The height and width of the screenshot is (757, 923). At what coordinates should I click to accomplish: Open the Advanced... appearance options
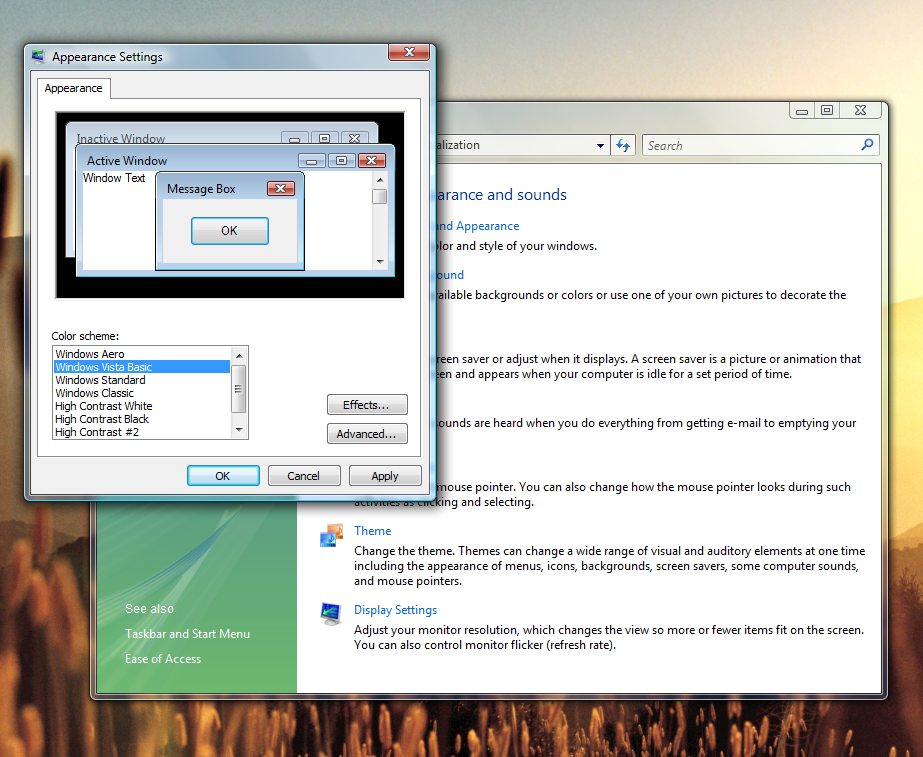pyautogui.click(x=367, y=434)
